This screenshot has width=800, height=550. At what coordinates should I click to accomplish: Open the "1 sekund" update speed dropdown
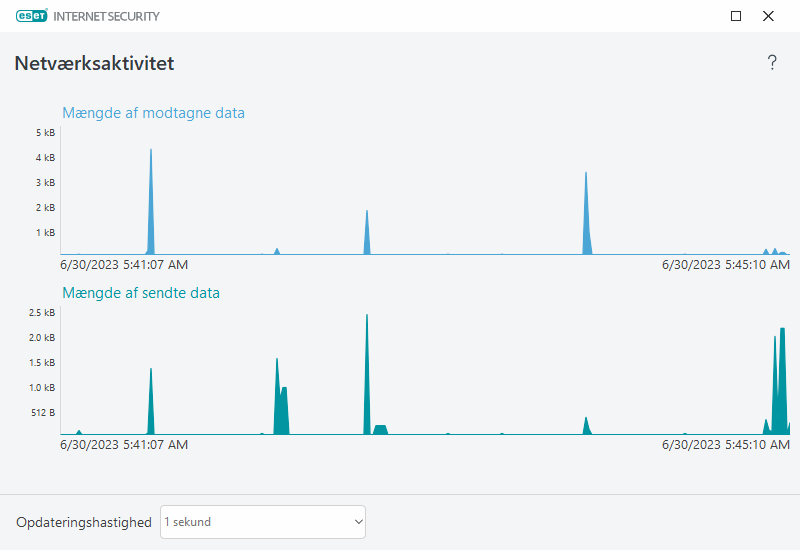click(262, 522)
